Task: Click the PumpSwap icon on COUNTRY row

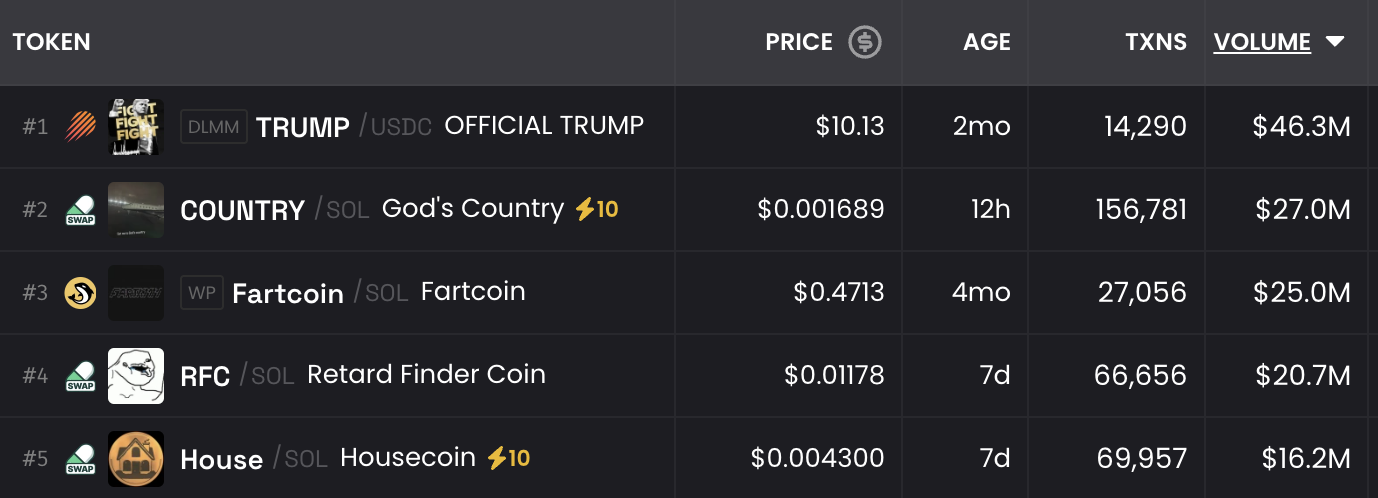Action: [81, 210]
